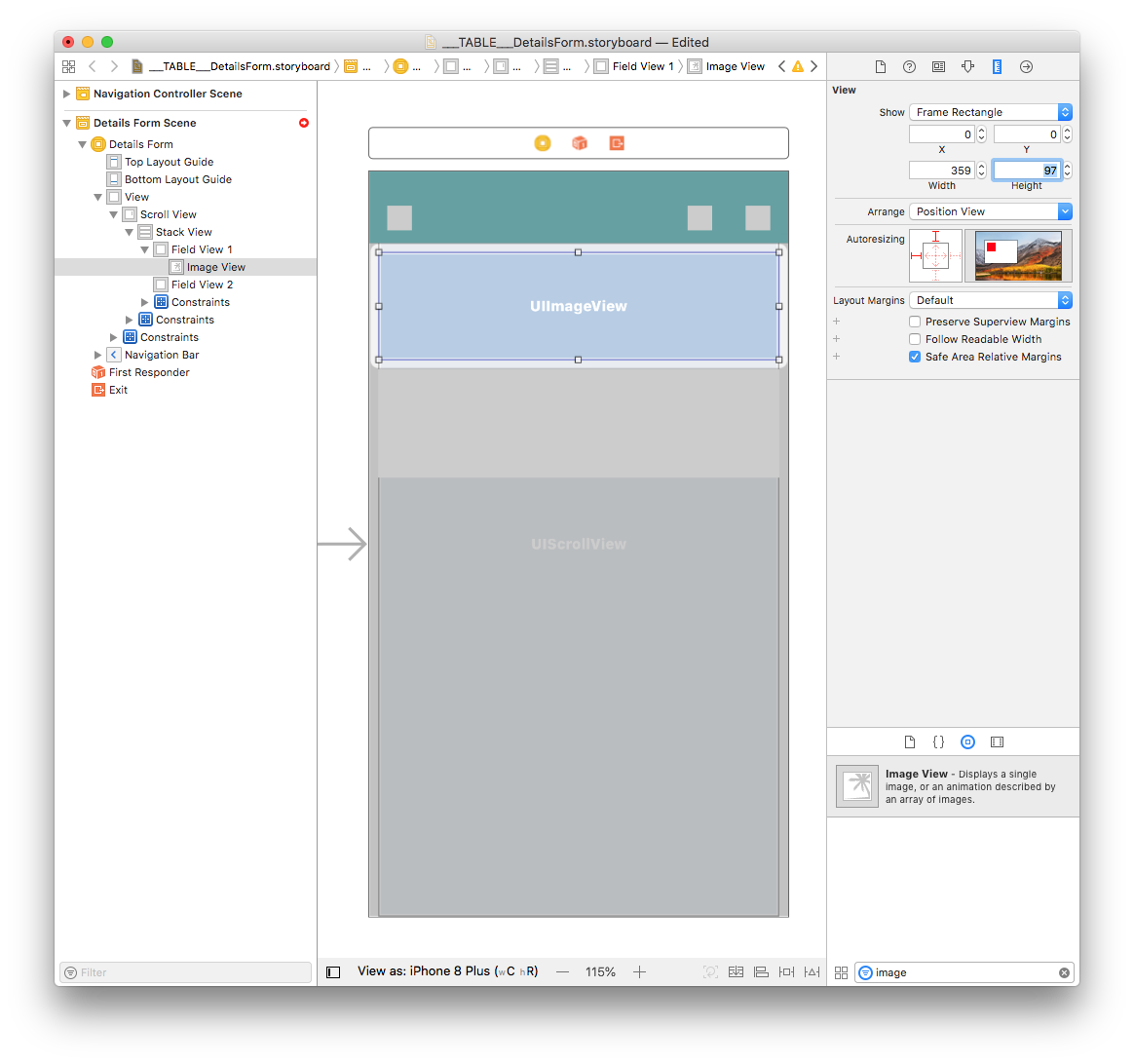Click the library search field containing image
Screen dimensions: 1134x1064
coord(964,972)
